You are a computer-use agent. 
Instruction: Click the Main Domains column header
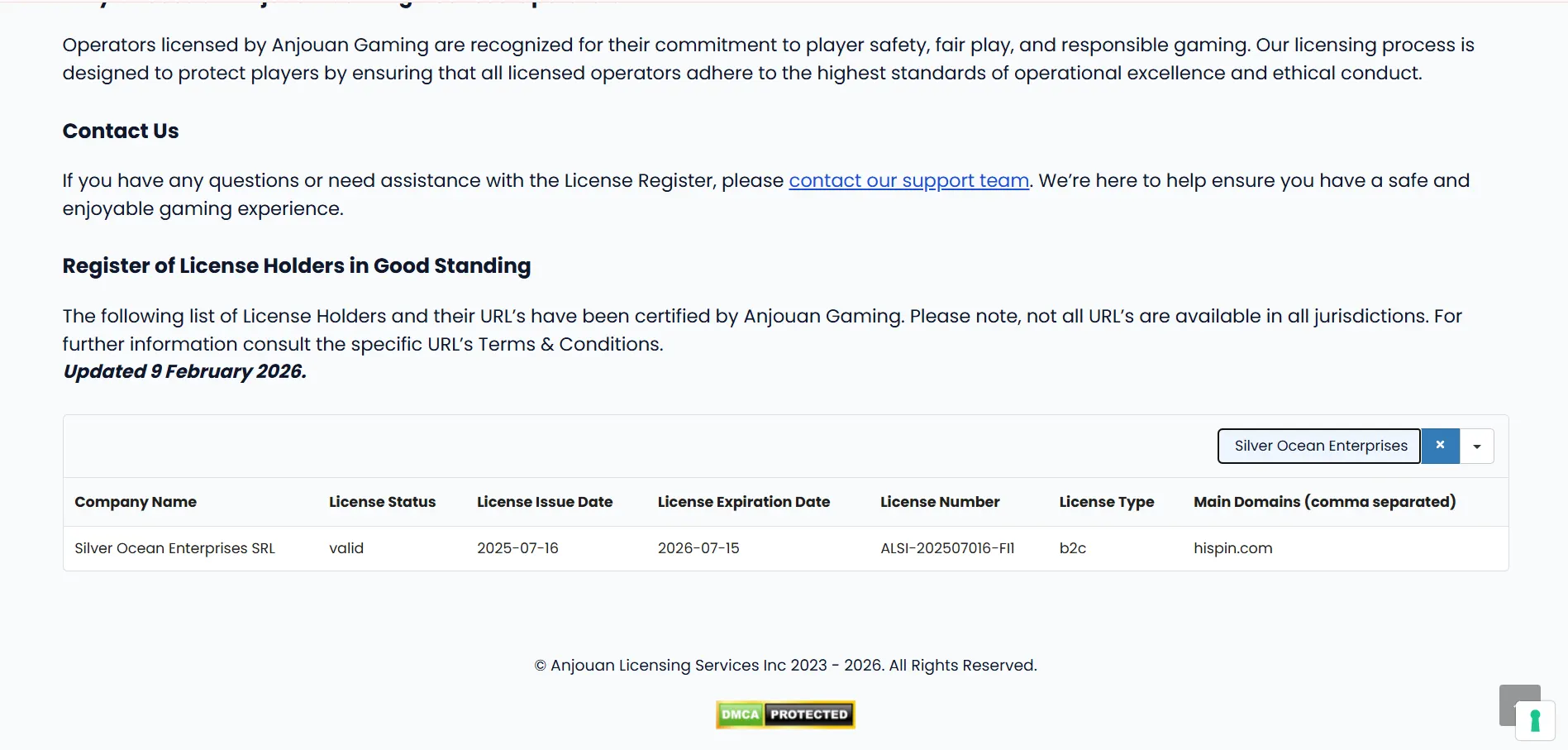[x=1325, y=502]
